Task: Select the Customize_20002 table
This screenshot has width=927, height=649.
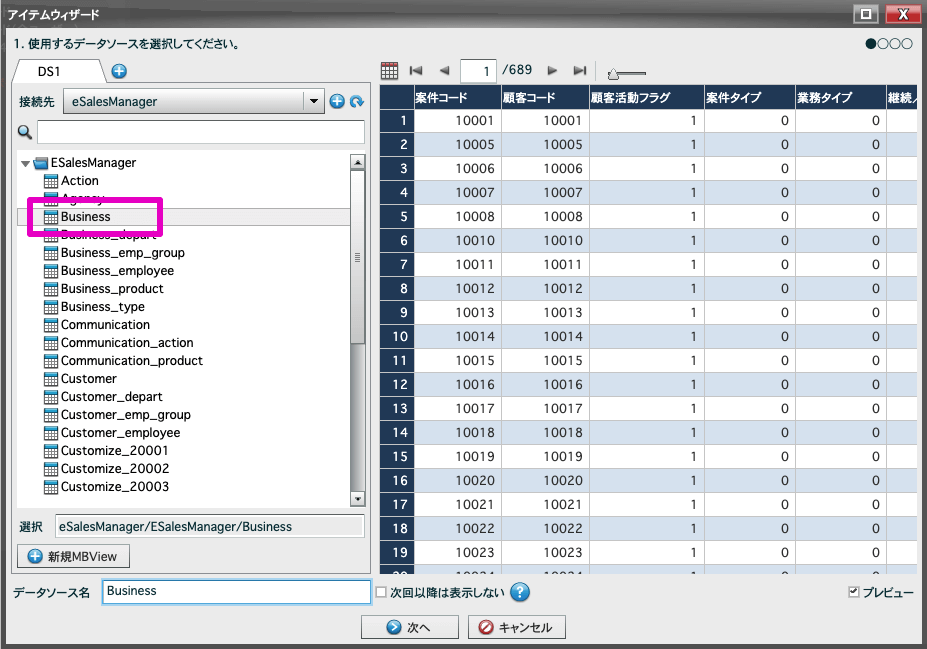Action: tap(115, 469)
